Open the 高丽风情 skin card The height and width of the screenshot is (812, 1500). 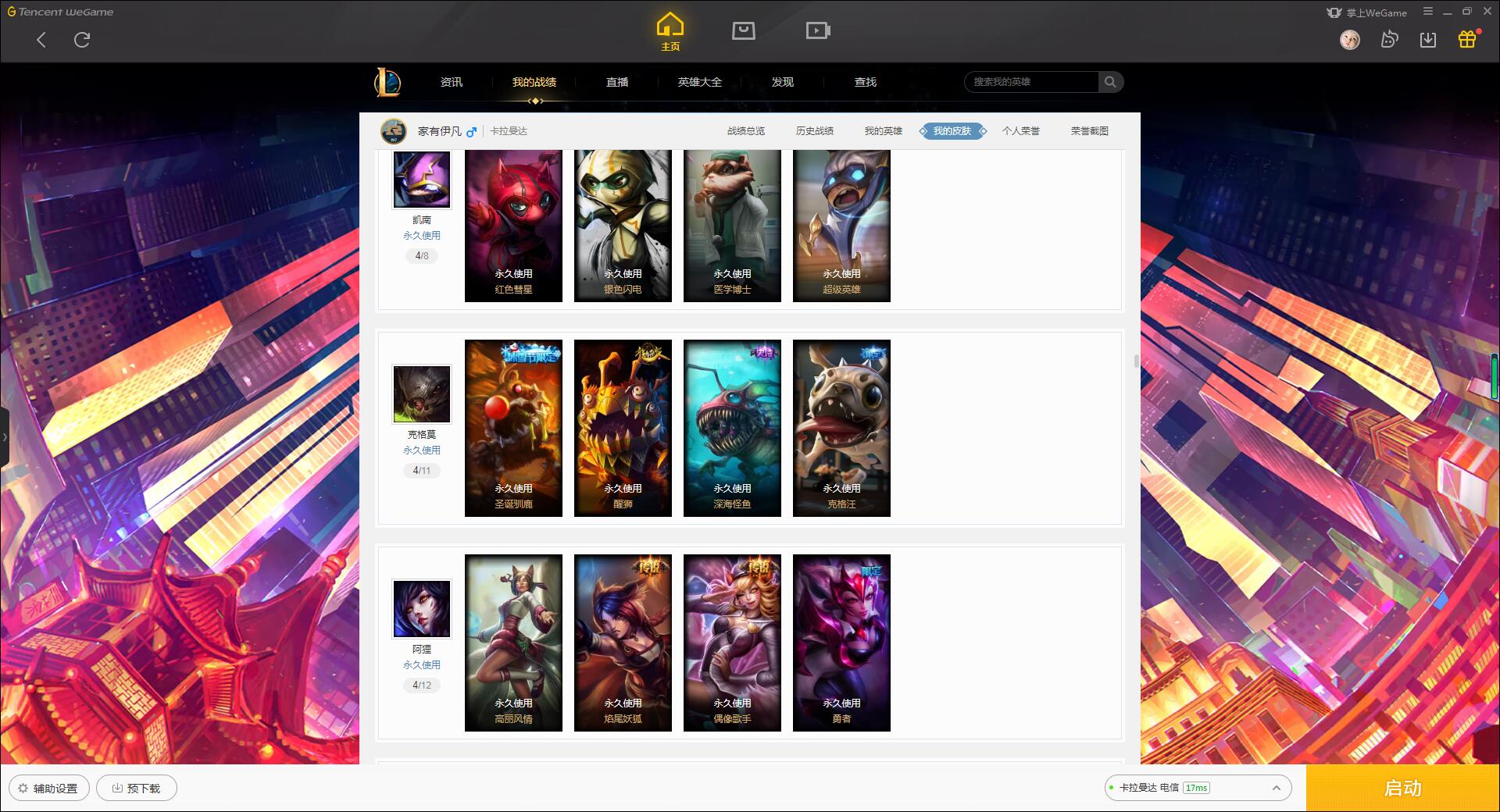[x=513, y=643]
